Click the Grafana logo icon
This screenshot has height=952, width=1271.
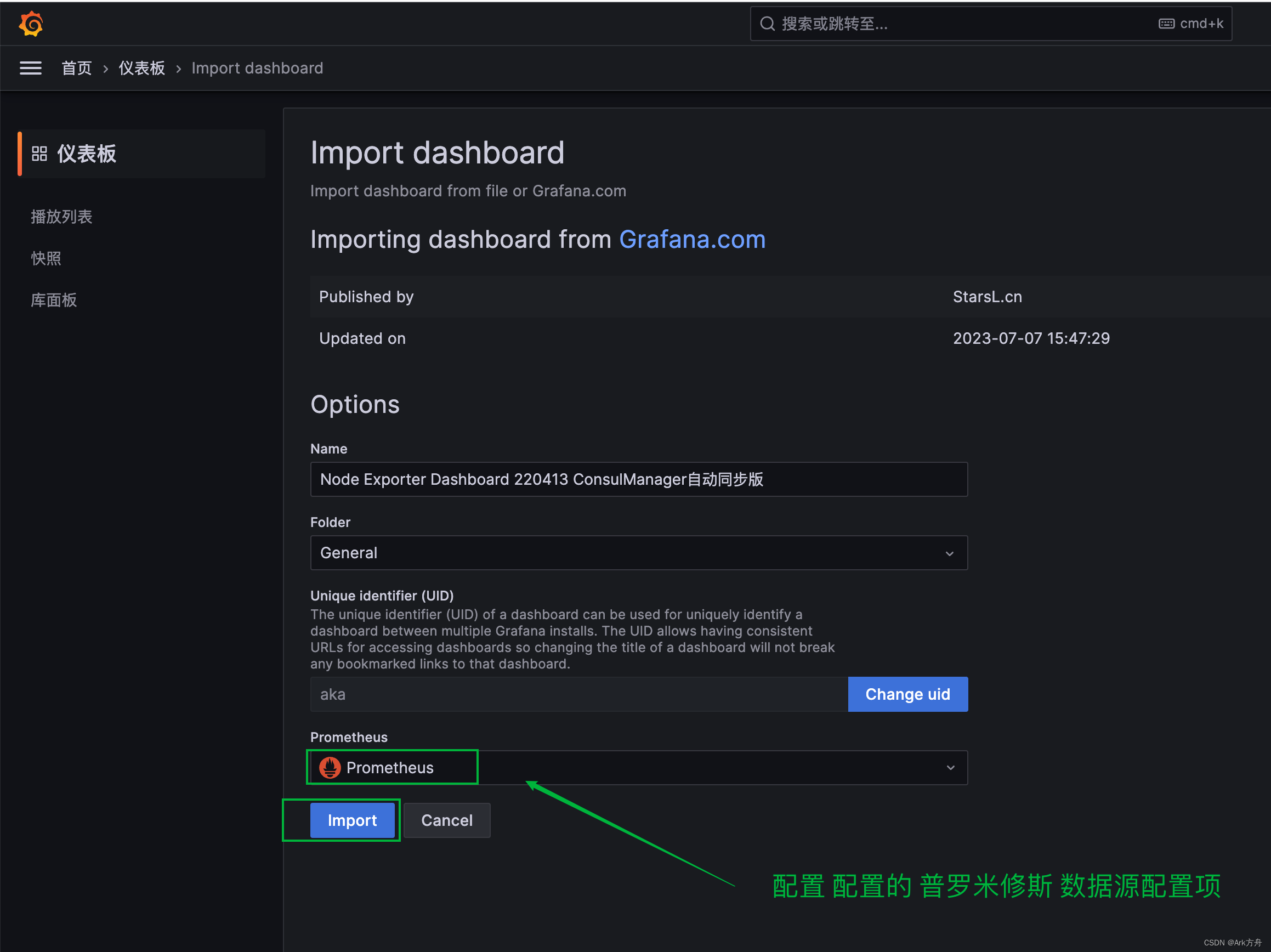31,24
